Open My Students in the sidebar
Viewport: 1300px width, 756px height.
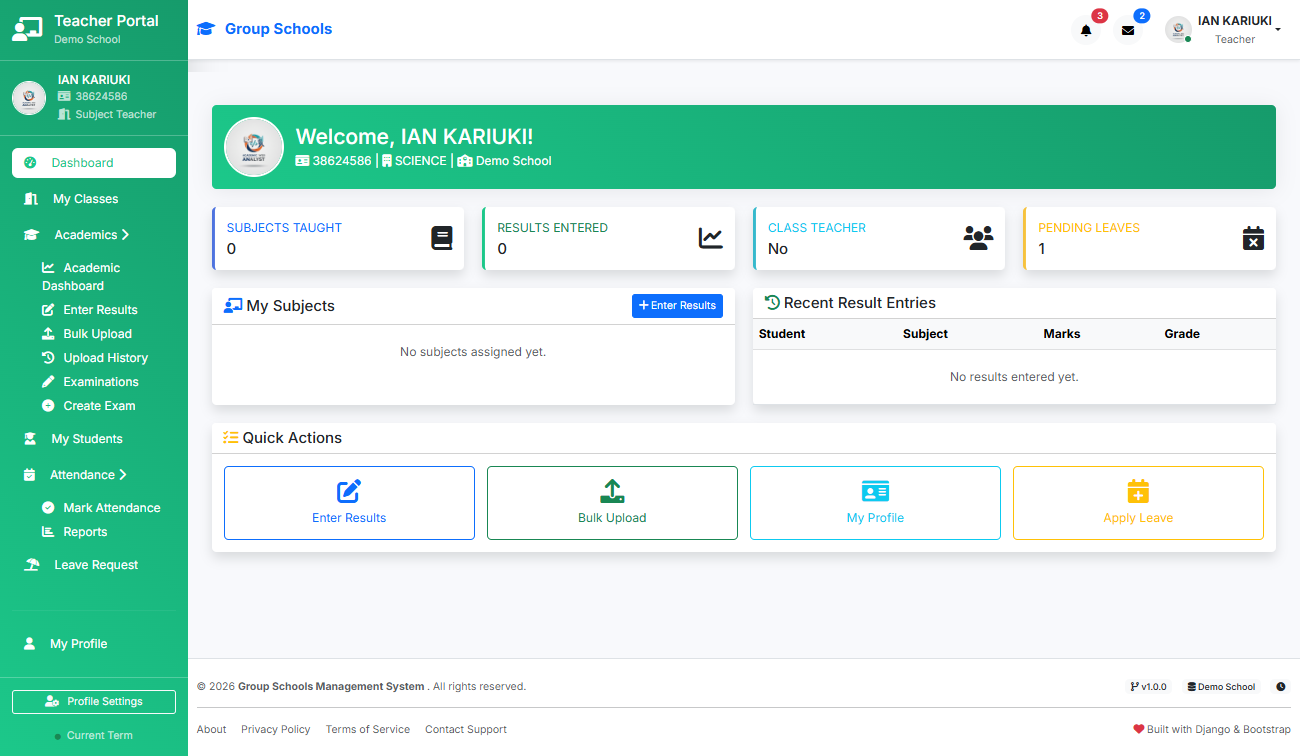94,439
